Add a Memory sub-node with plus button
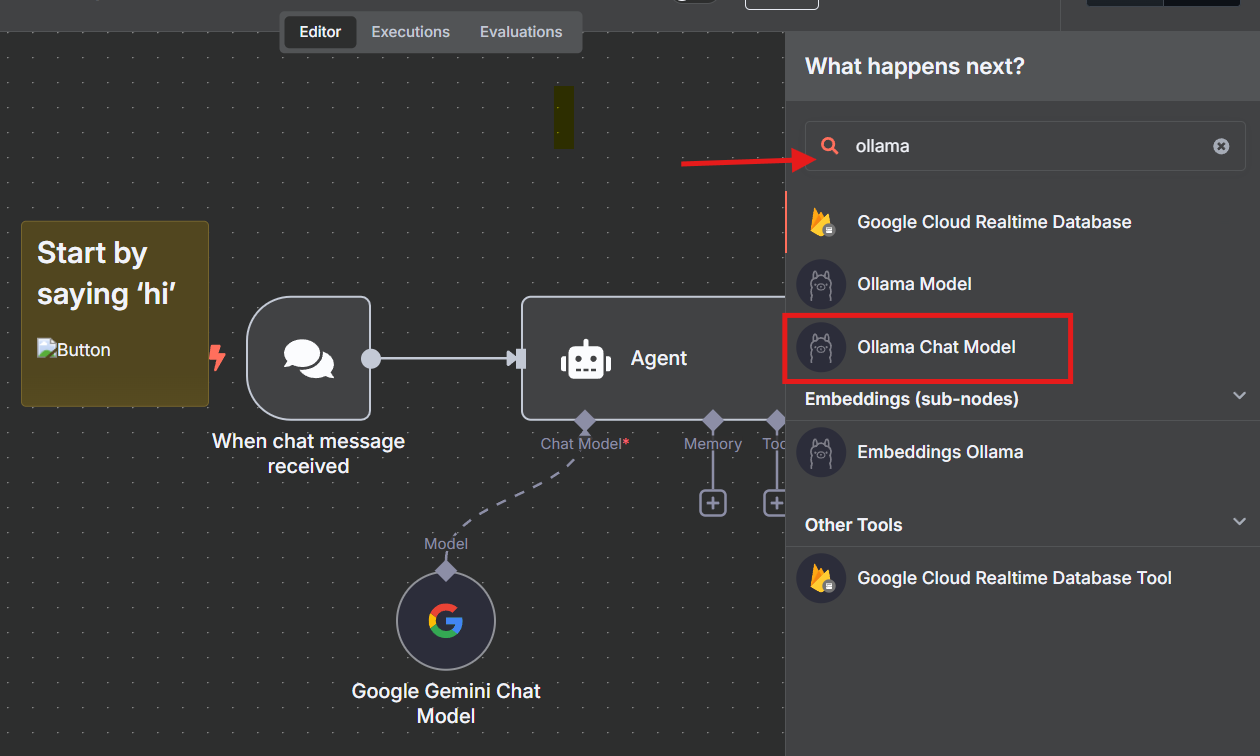The height and width of the screenshot is (756, 1260). (x=713, y=503)
